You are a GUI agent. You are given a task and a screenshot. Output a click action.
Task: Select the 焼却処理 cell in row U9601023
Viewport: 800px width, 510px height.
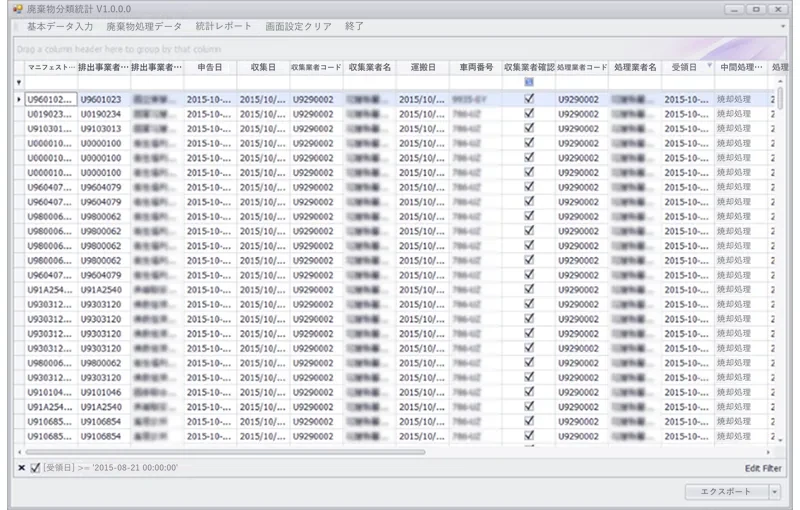tap(741, 99)
